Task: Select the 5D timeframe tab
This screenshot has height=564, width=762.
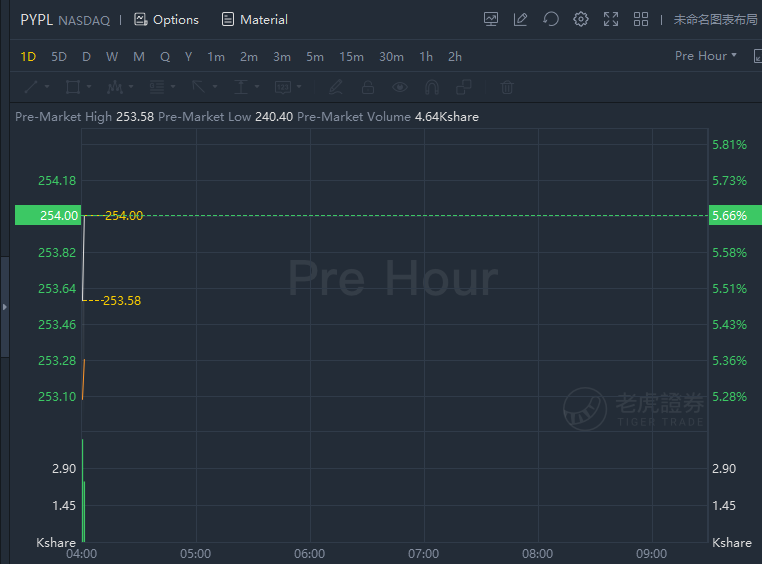Action: [x=59, y=57]
